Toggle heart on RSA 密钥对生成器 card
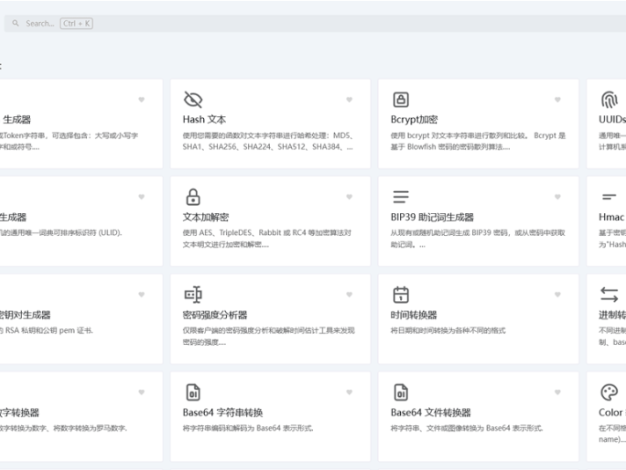Image resolution: width=626 pixels, height=470 pixels. [141, 295]
